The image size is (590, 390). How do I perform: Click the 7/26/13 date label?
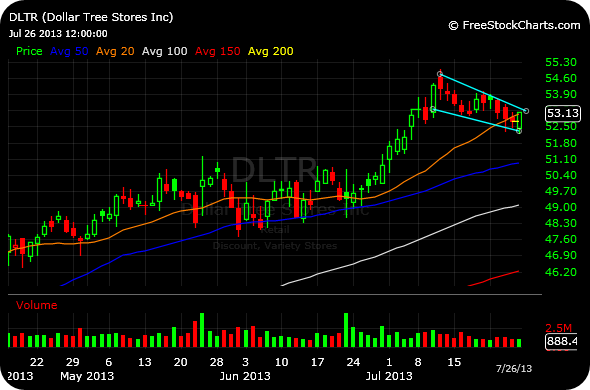pos(514,368)
